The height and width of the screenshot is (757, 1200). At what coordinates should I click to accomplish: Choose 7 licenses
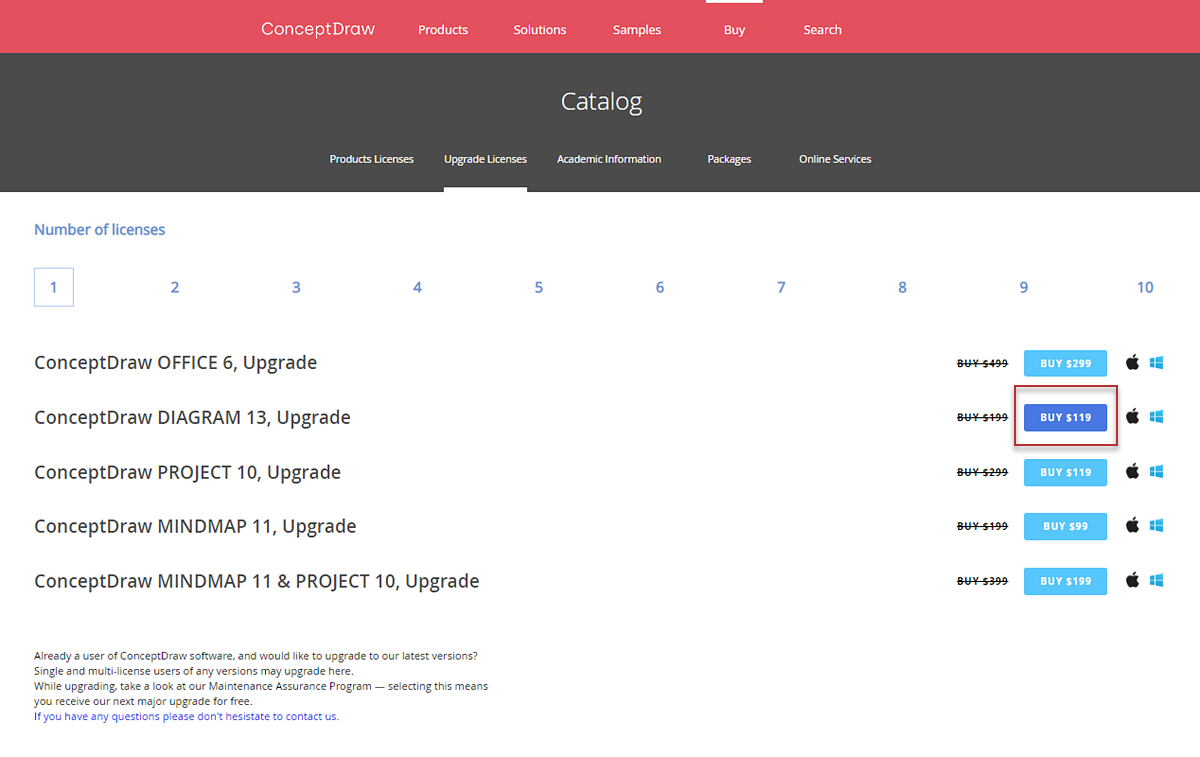781,287
